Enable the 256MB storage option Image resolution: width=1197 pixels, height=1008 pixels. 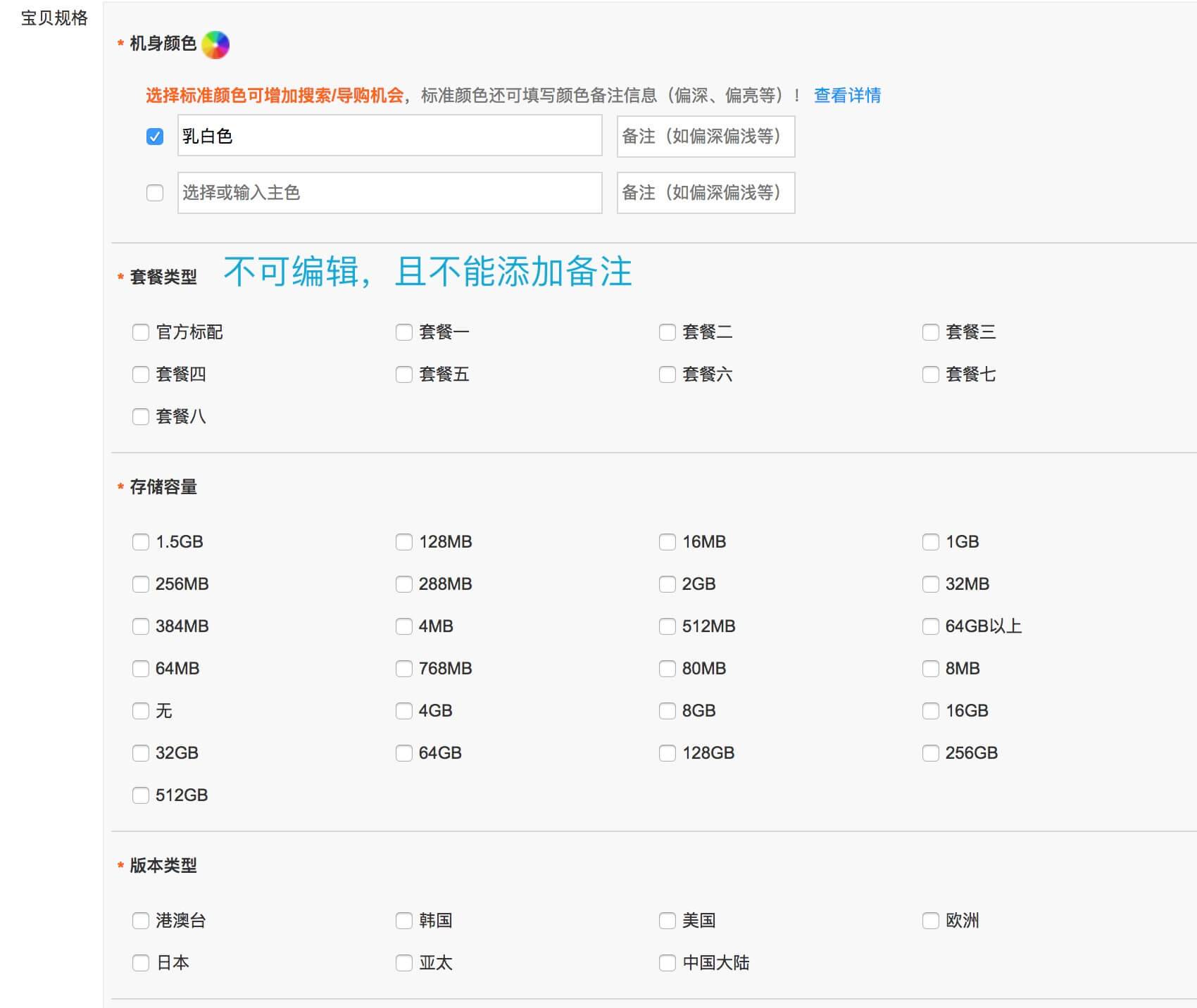[x=141, y=584]
